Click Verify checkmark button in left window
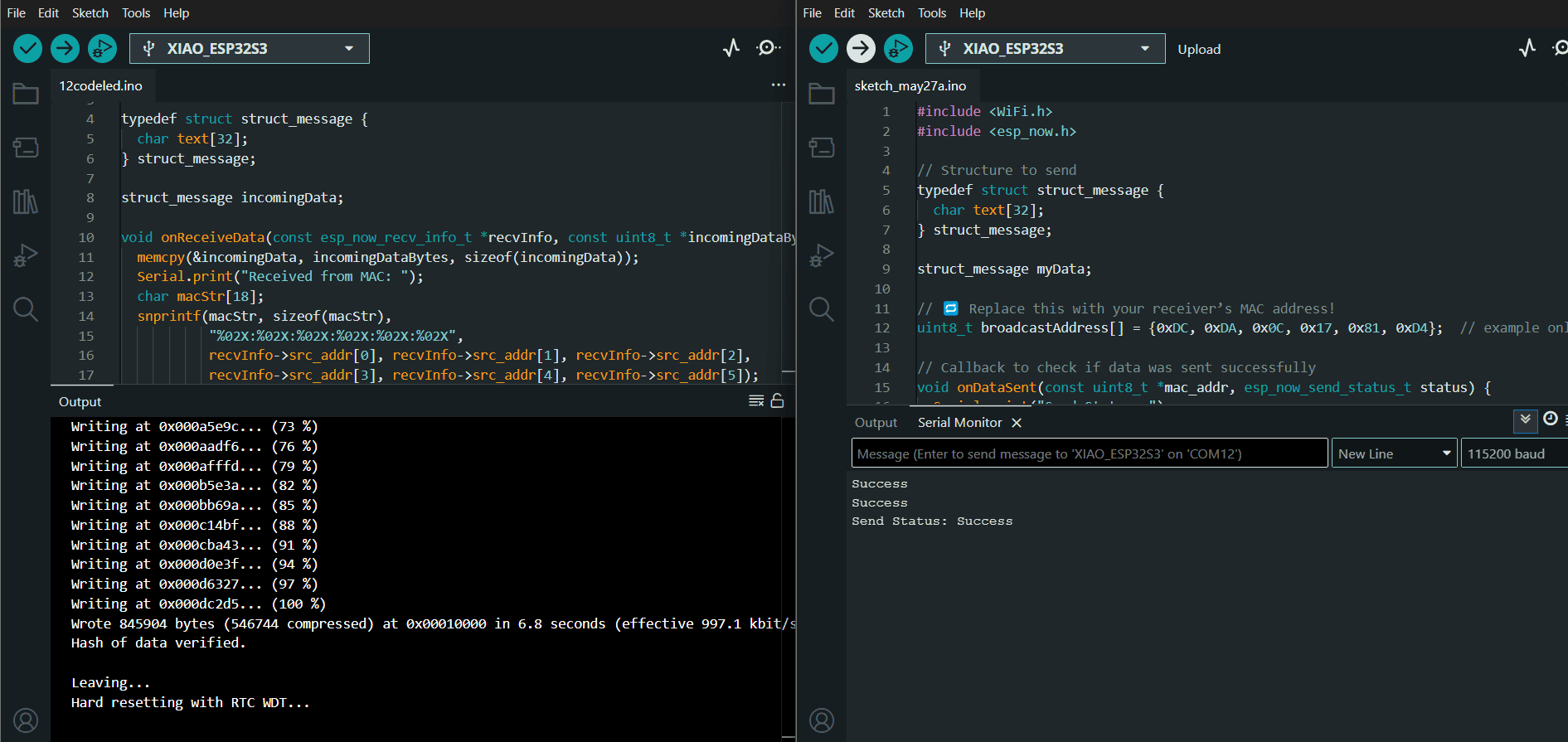This screenshot has height=742, width=1568. 27,49
